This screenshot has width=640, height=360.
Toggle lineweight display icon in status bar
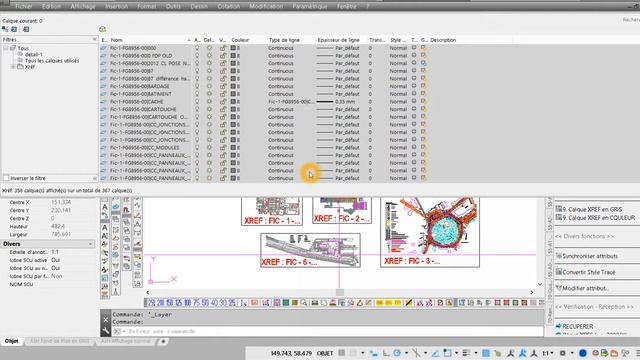pyautogui.click(x=466, y=353)
